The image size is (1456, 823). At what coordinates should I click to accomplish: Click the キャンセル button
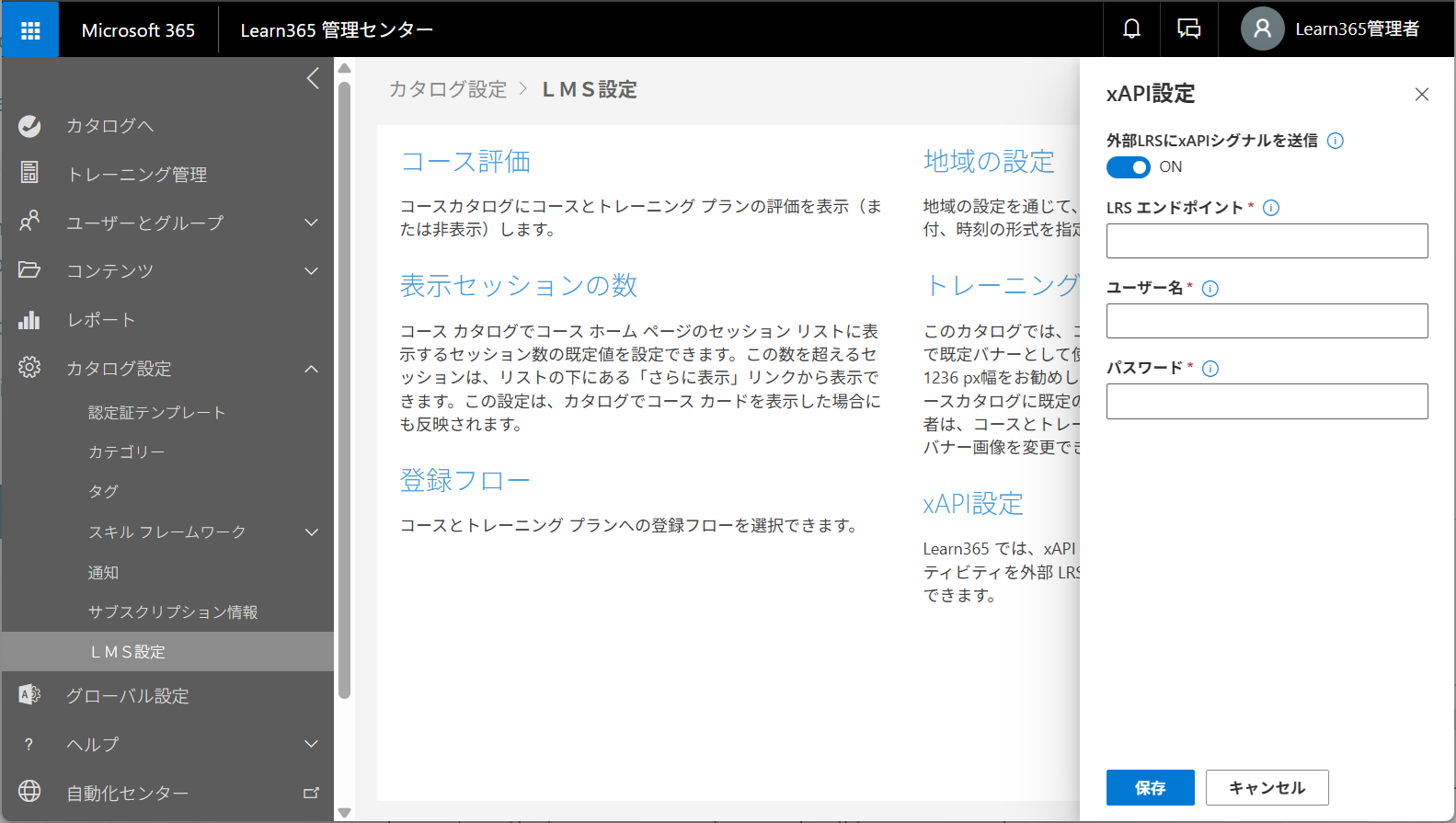[1267, 788]
